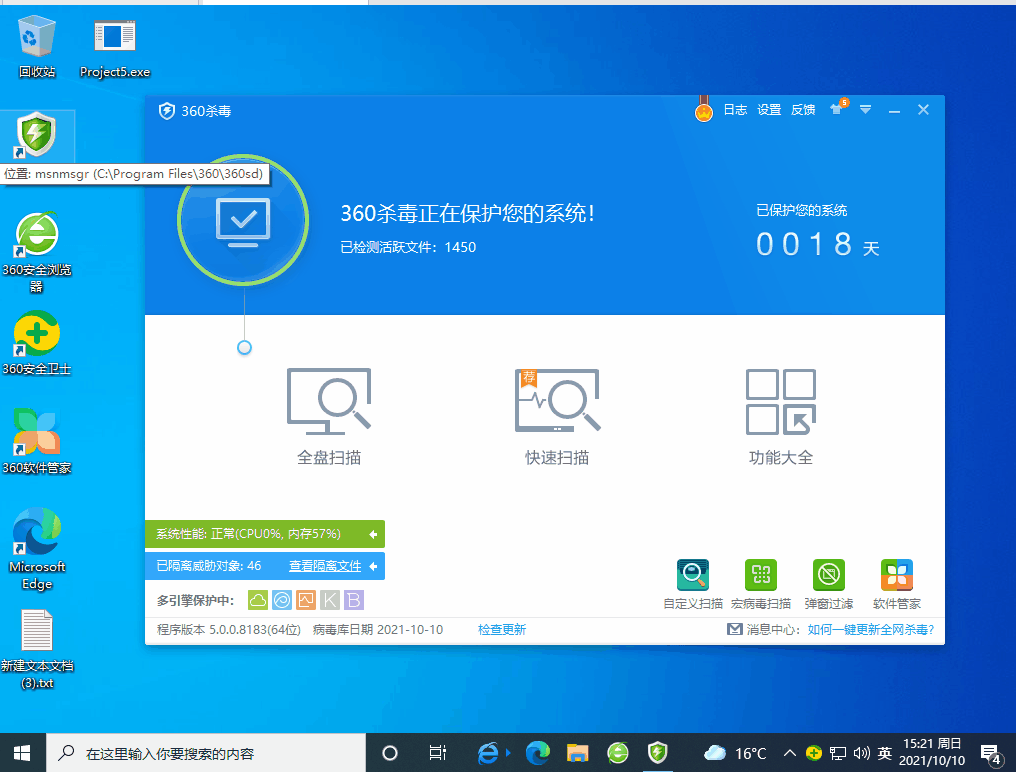Open the full features panel (功能大全)
The height and width of the screenshot is (772, 1016).
click(x=781, y=416)
